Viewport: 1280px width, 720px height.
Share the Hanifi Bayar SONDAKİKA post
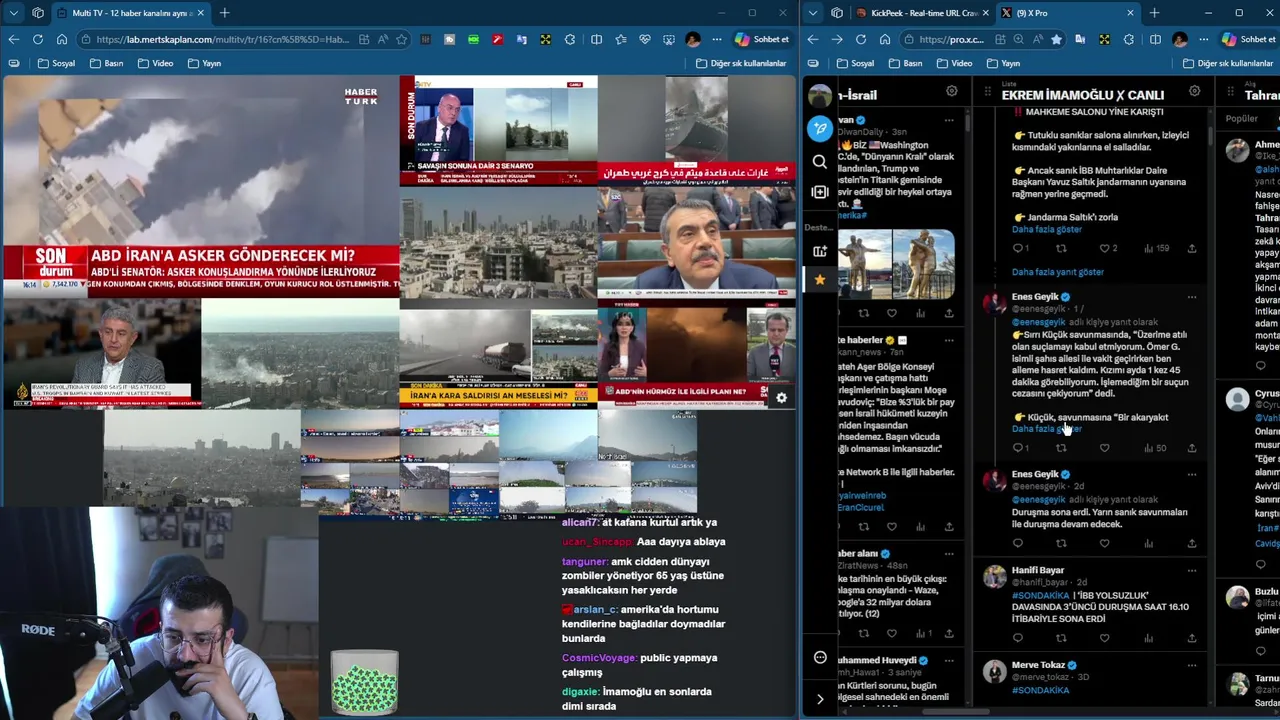1191,638
